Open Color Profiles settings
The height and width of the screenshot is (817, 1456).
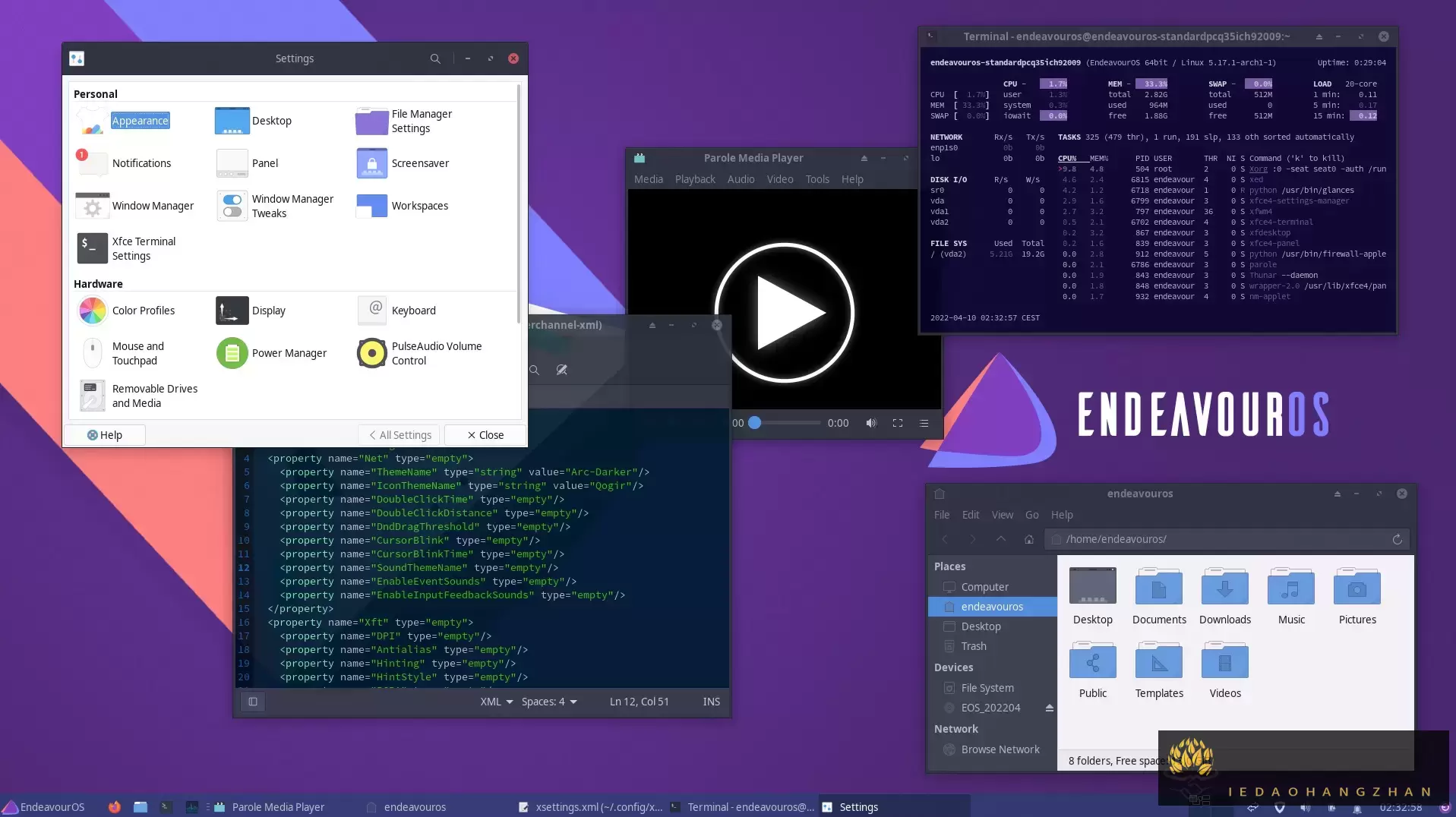tap(126, 311)
